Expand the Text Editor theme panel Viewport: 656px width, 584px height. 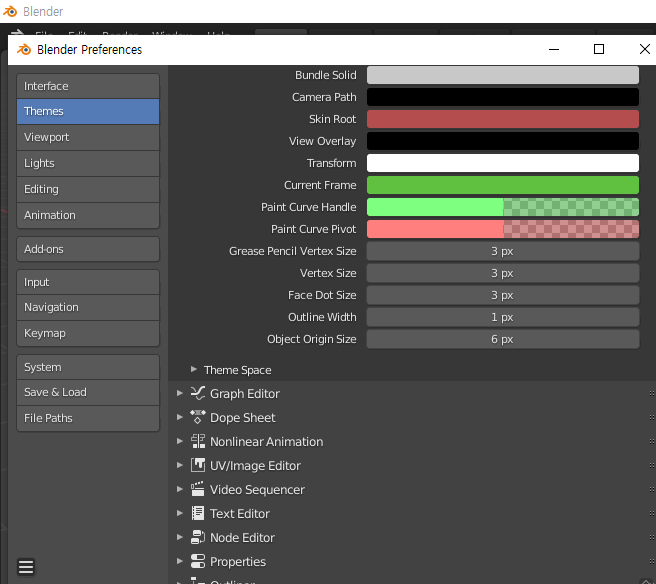(x=180, y=513)
